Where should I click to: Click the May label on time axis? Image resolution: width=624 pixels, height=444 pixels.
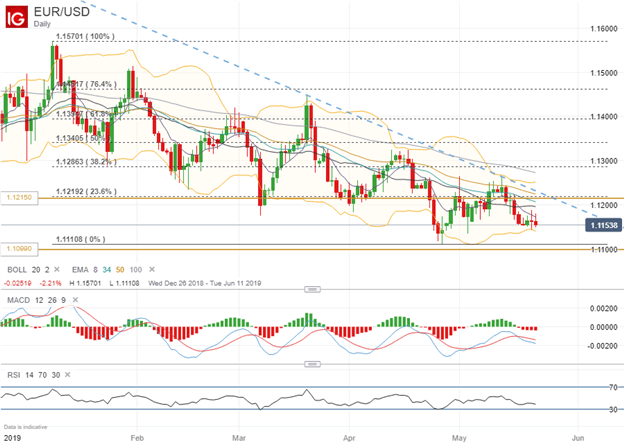click(x=459, y=438)
